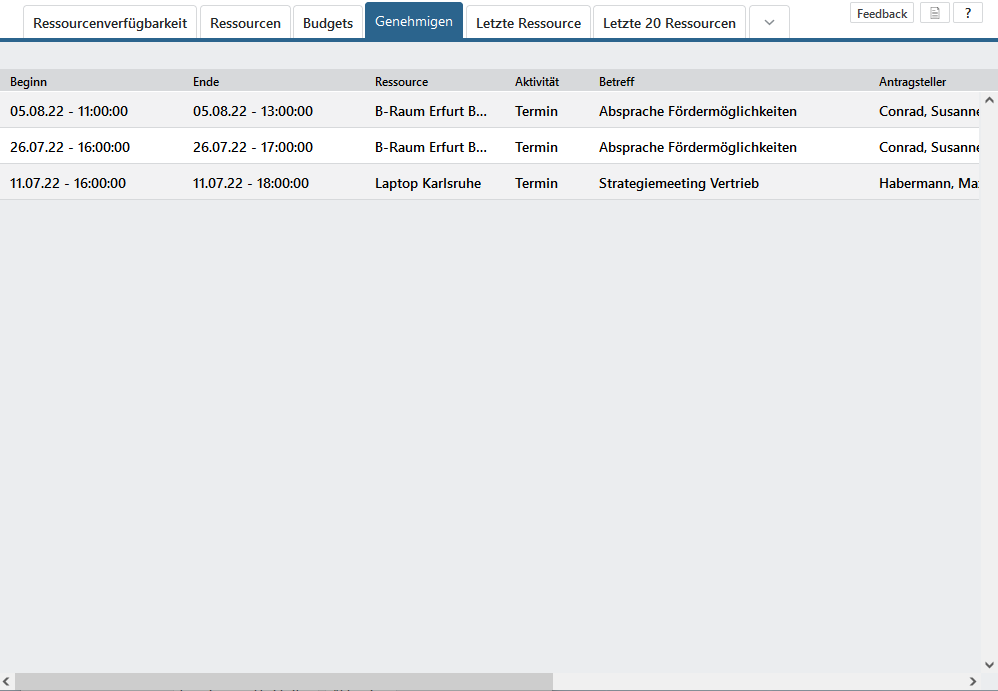Sort by the Ende column header
The width and height of the screenshot is (998, 691).
(x=206, y=82)
